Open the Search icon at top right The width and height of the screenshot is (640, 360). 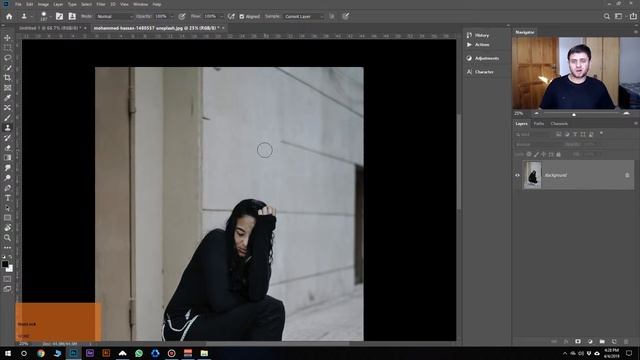coord(607,16)
